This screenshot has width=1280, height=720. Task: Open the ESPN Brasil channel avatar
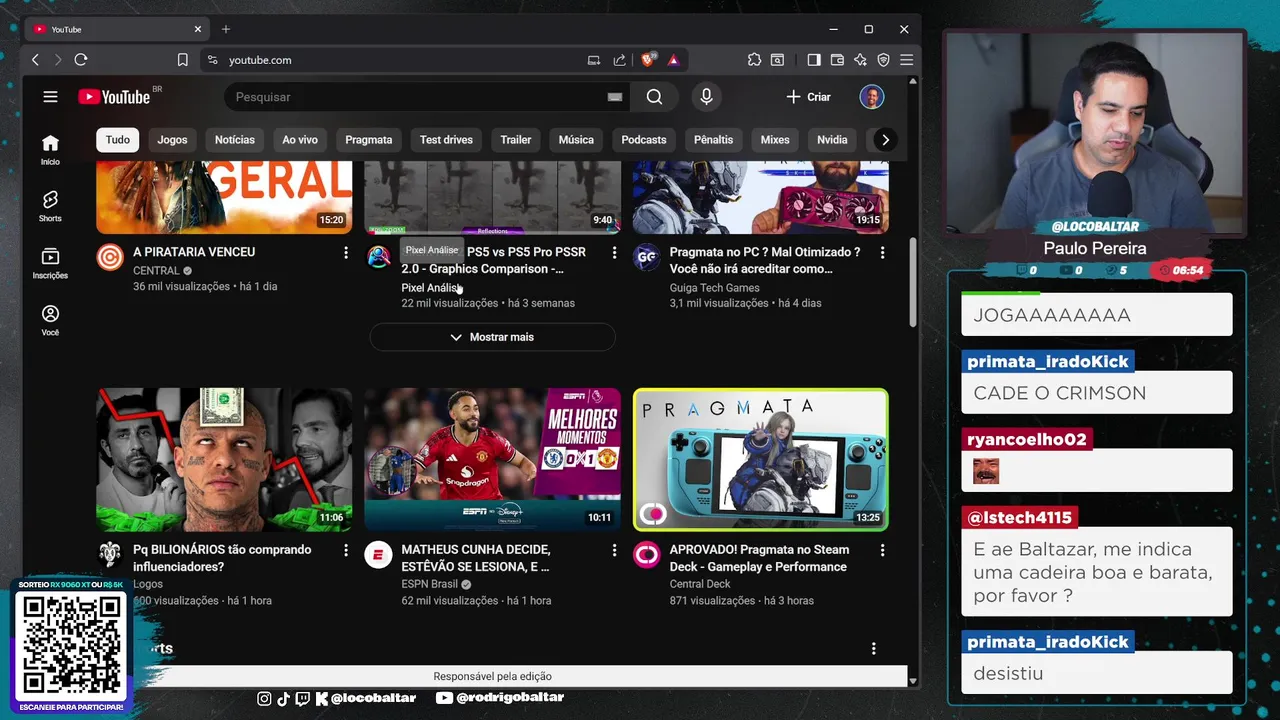pos(378,555)
